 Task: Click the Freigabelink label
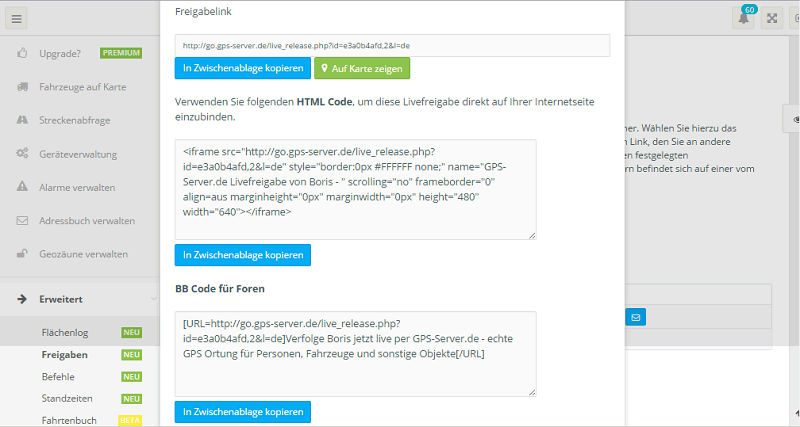[x=203, y=11]
